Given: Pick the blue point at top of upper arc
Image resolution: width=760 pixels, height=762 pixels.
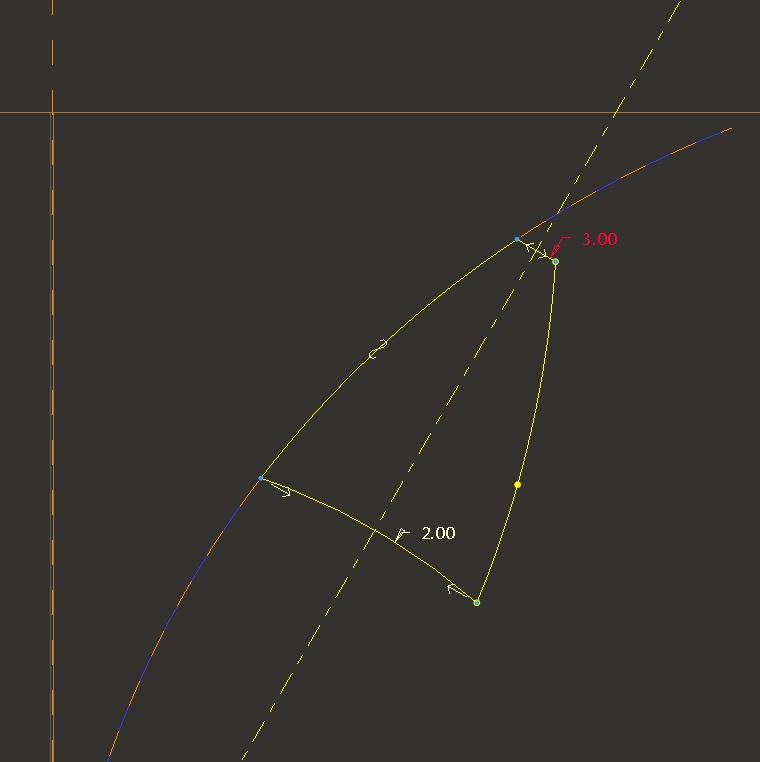Looking at the screenshot, I should pos(517,239).
